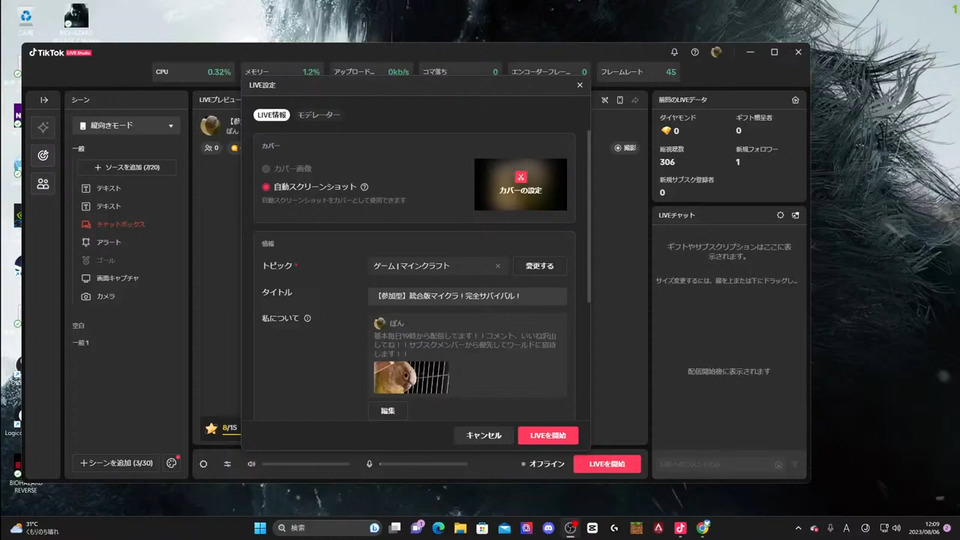The height and width of the screenshot is (540, 960).
Task: Click the カバーの設定 thumbnail
Action: tap(520, 184)
